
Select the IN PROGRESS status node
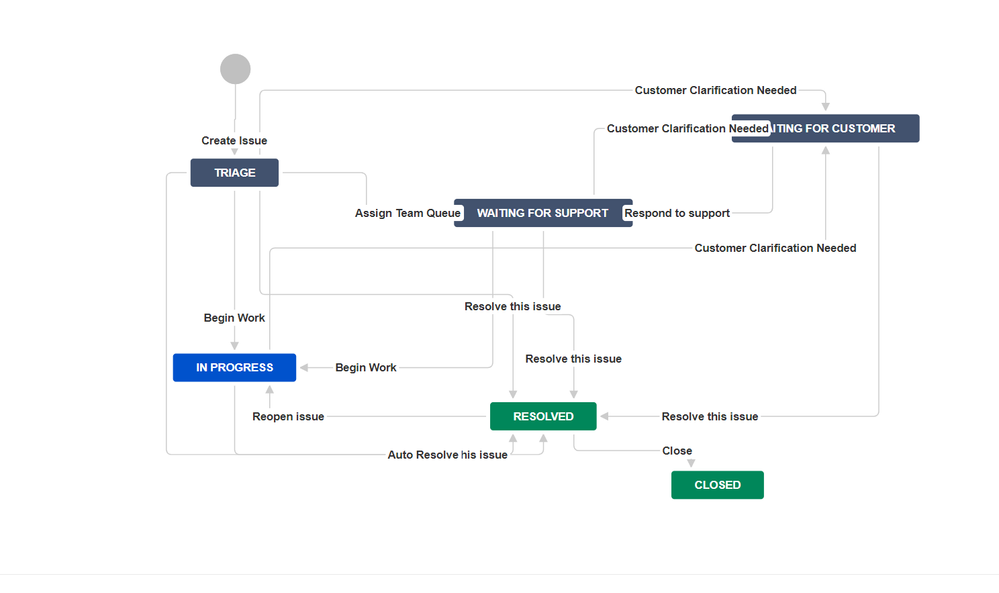[234, 367]
